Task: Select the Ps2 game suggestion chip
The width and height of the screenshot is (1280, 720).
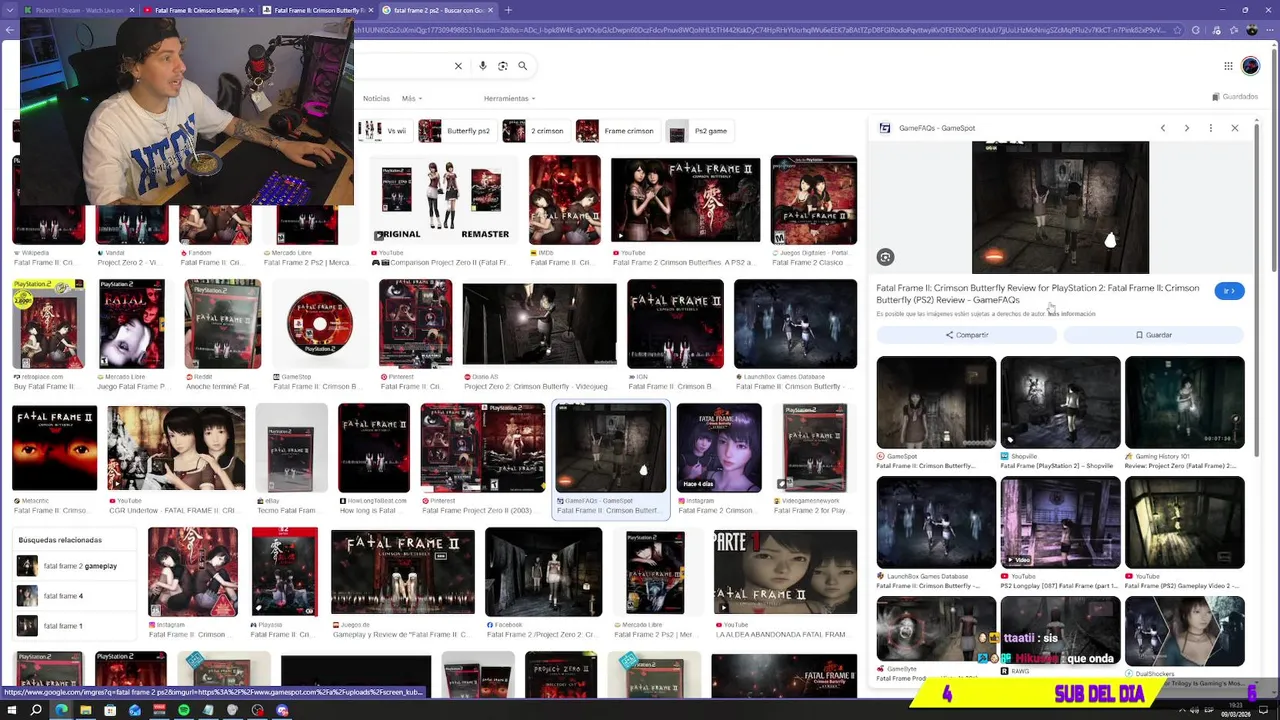Action: coord(699,131)
